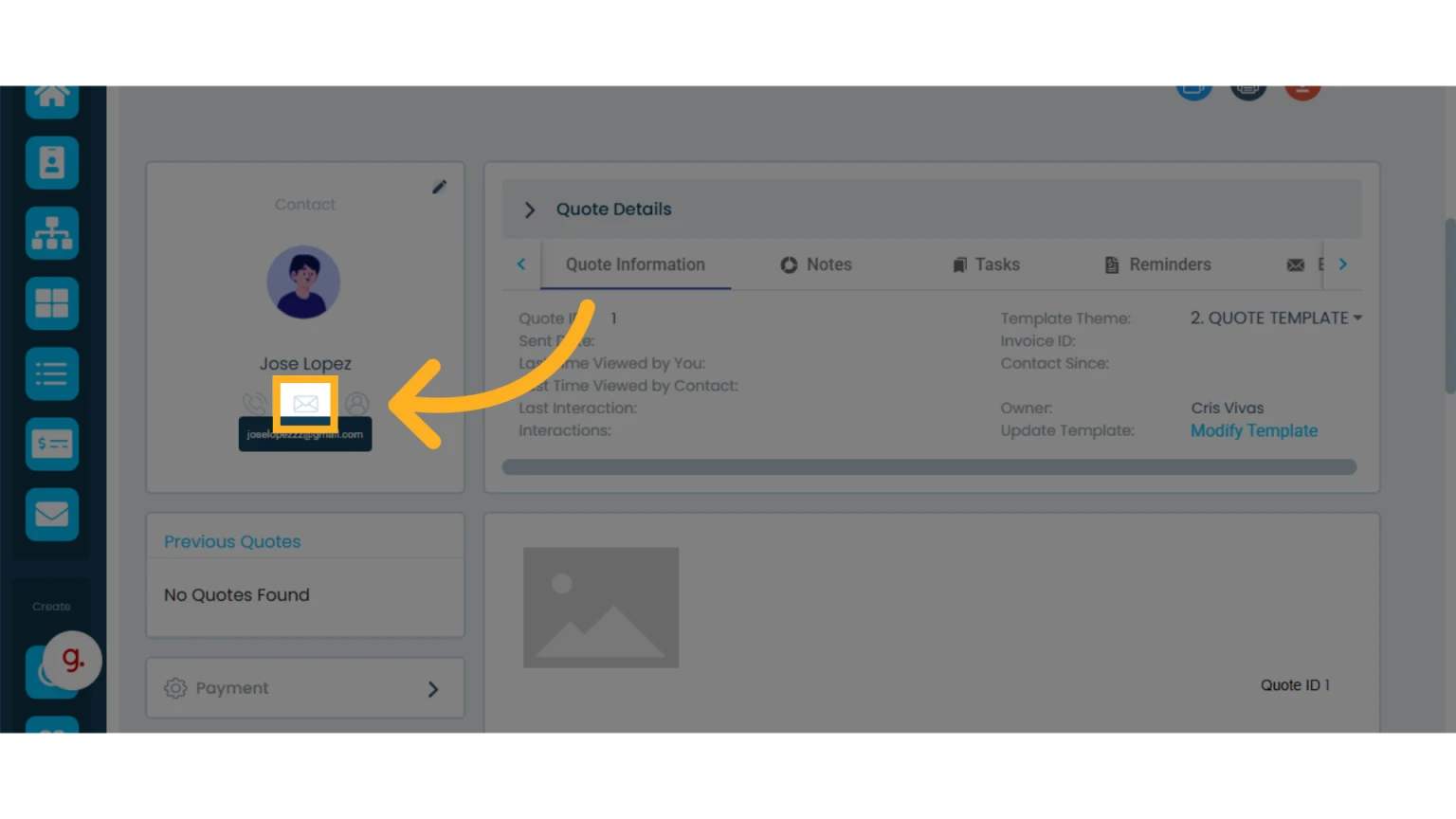Viewport: 1456px width, 819px height.
Task: Click the quote image placeholder thumbnail
Action: 601,608
